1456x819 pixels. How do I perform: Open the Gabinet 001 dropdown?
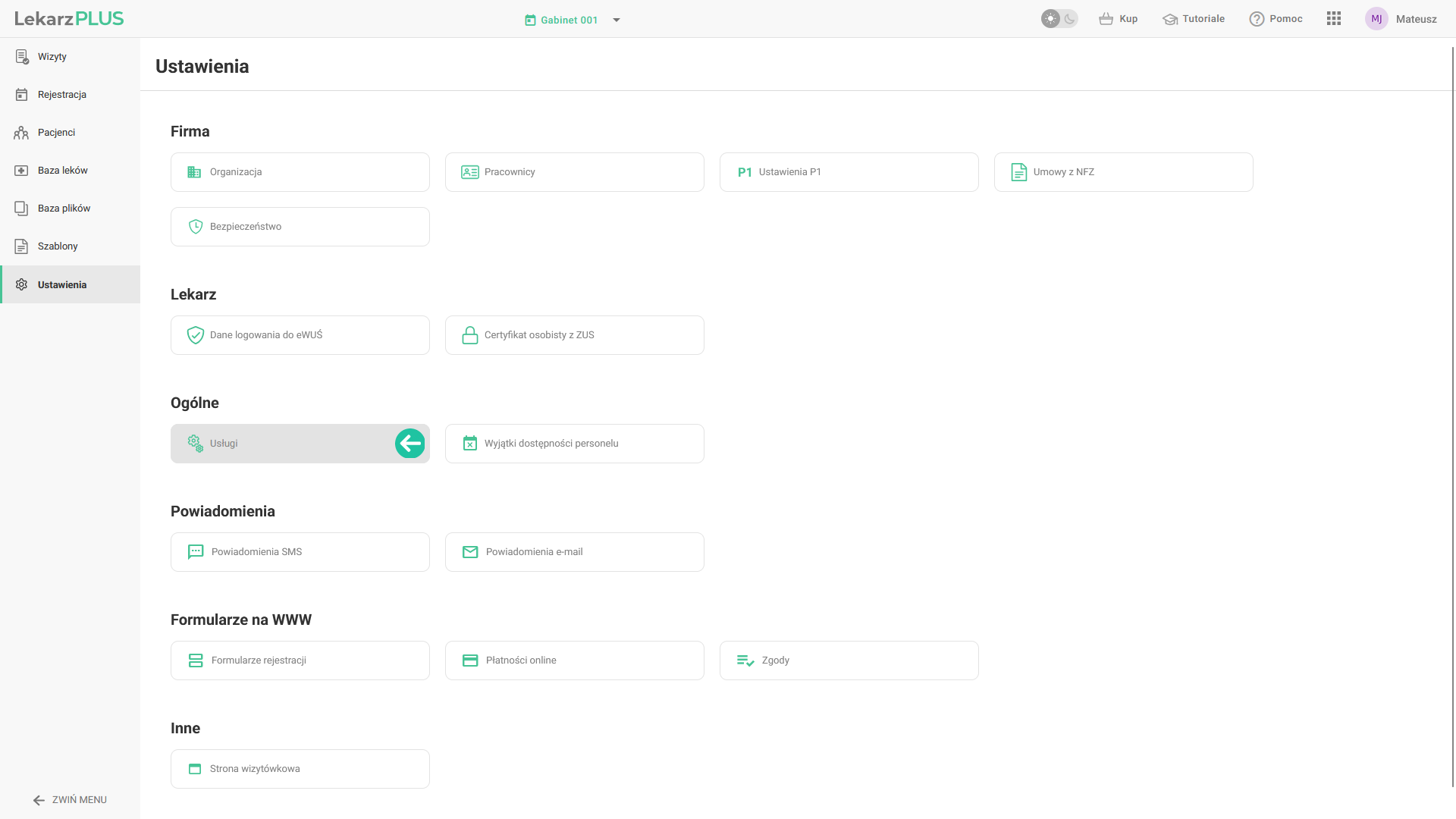[573, 20]
